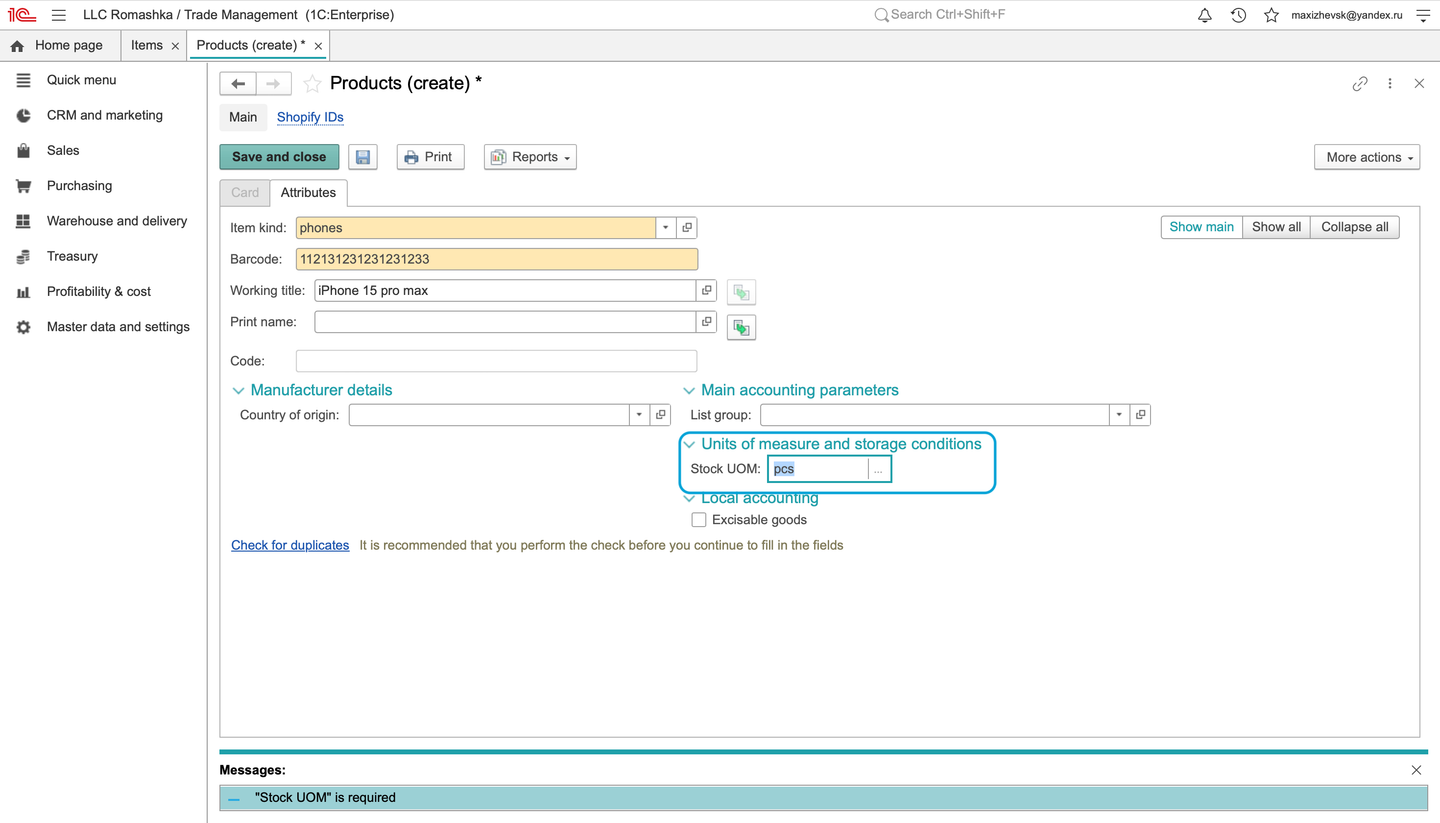Click into the Code input field

pyautogui.click(x=497, y=361)
